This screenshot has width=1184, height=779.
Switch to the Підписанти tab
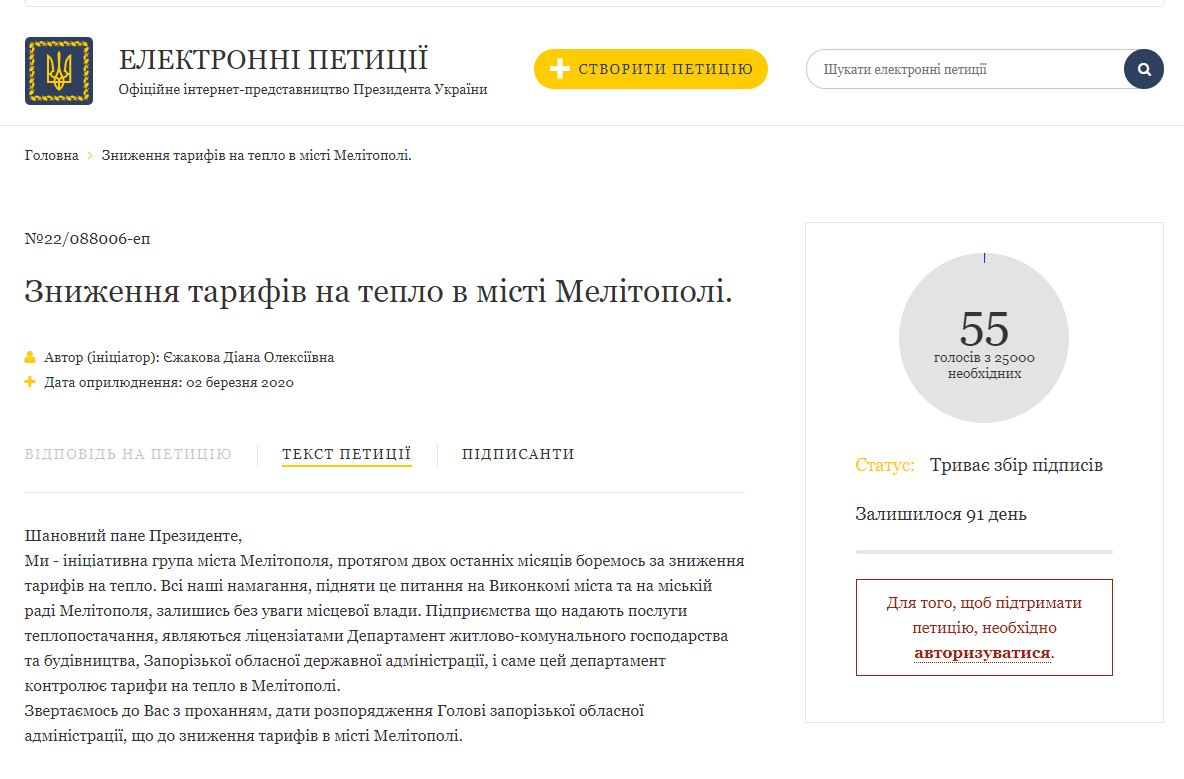point(518,454)
